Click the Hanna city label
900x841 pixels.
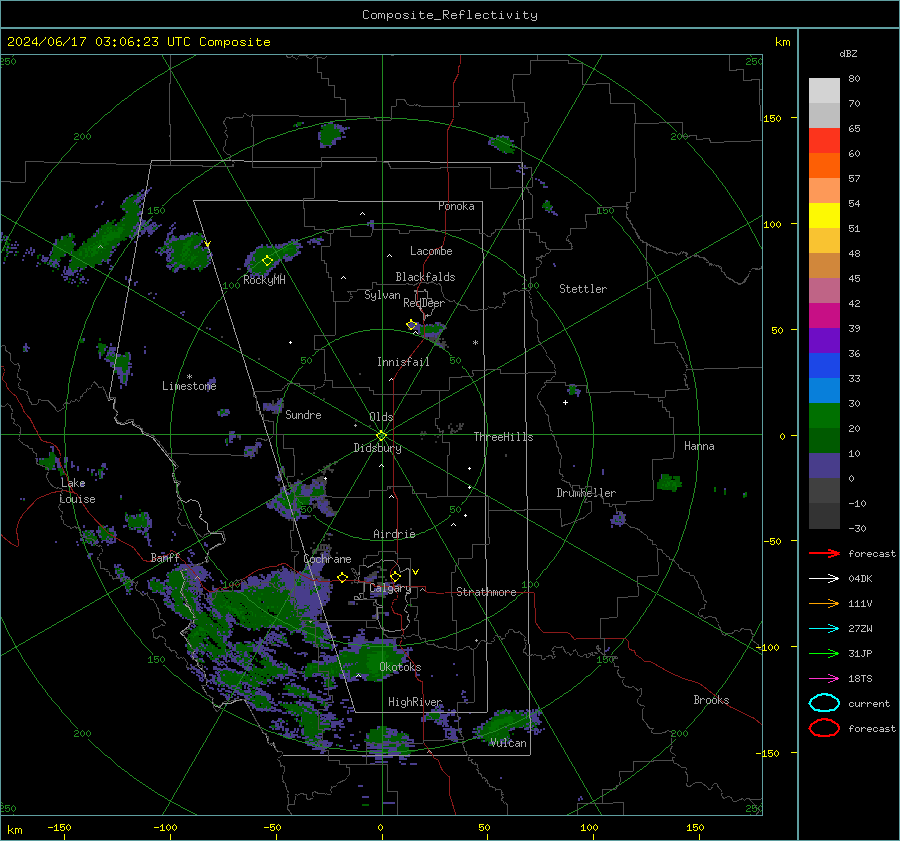click(699, 446)
